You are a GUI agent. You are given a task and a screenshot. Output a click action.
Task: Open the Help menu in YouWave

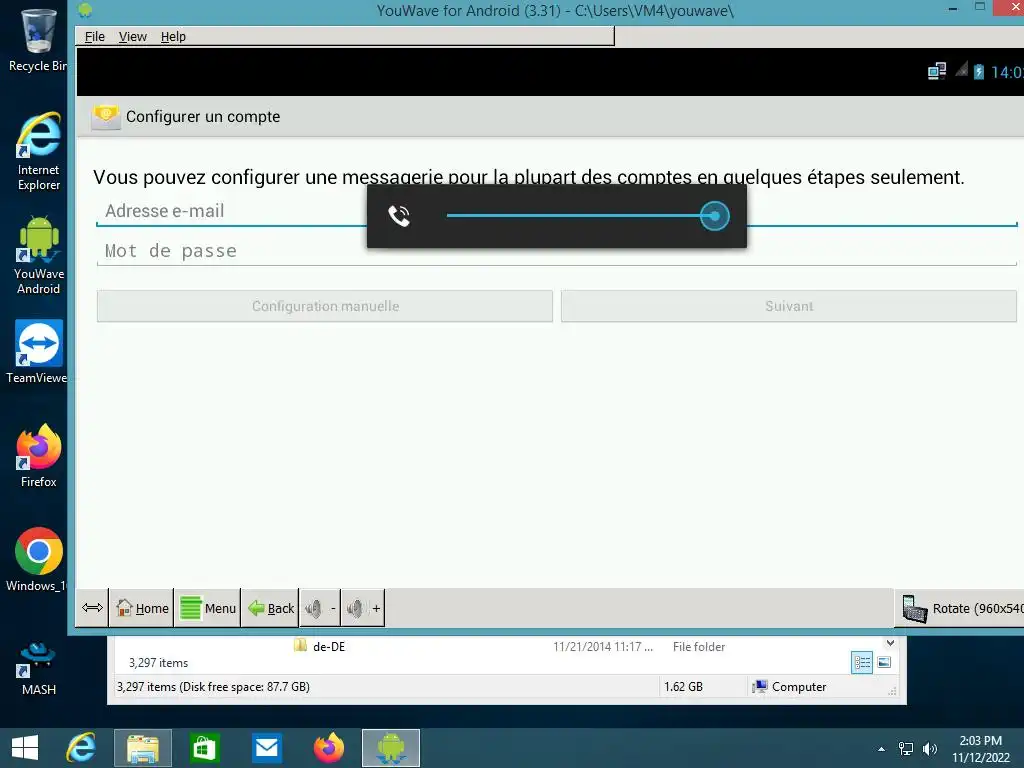(x=173, y=37)
